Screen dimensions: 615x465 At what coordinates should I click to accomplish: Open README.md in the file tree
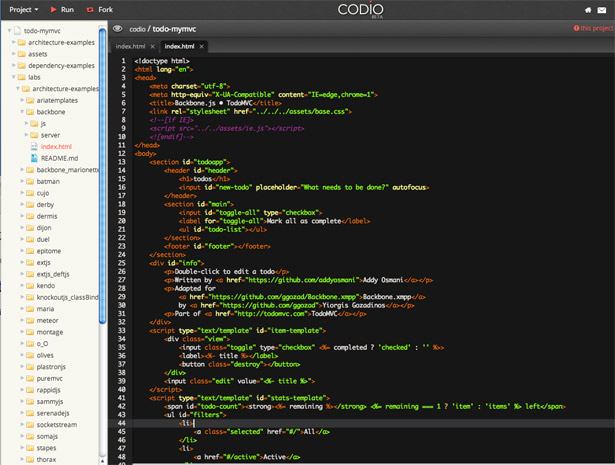(59, 158)
